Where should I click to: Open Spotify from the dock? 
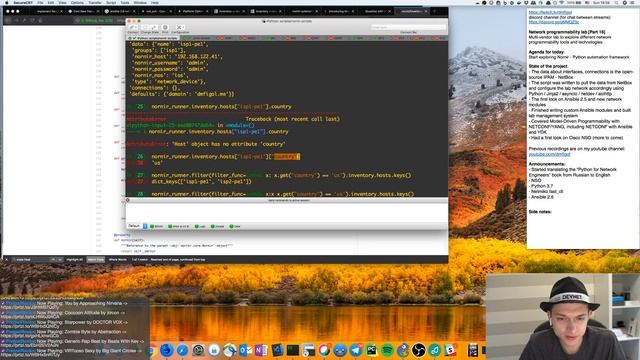tap(387, 350)
